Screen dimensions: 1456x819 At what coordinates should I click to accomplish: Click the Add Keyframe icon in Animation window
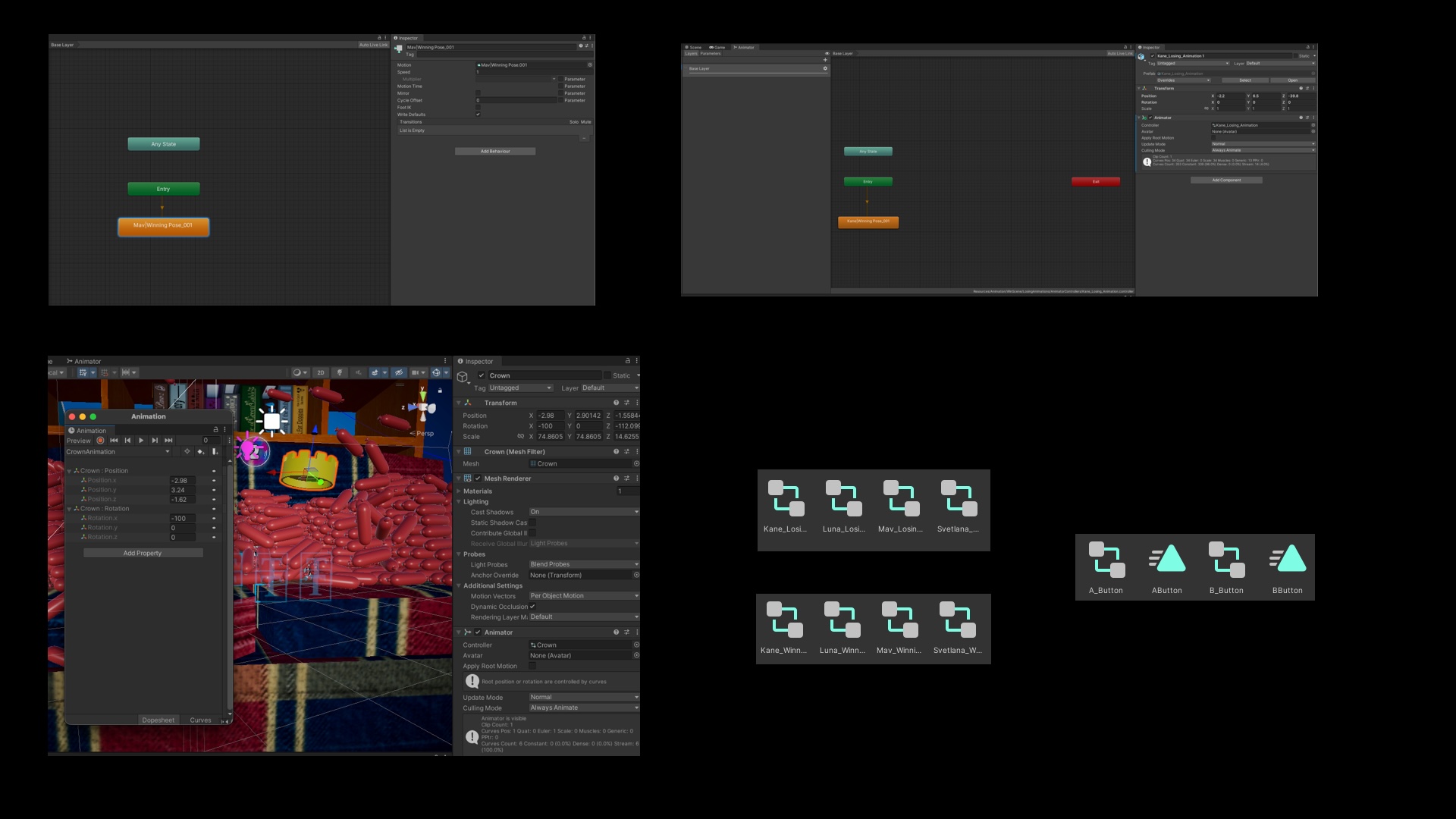(201, 452)
